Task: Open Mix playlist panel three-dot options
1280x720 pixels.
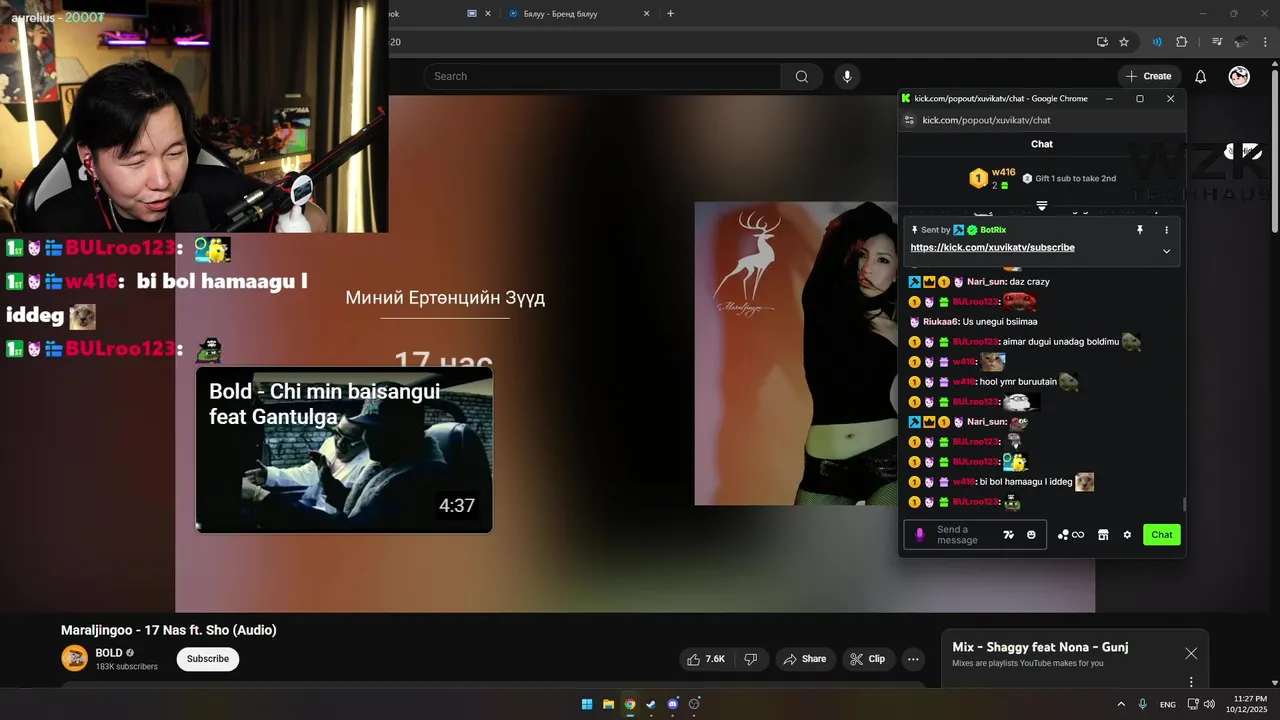Action: tap(1191, 682)
